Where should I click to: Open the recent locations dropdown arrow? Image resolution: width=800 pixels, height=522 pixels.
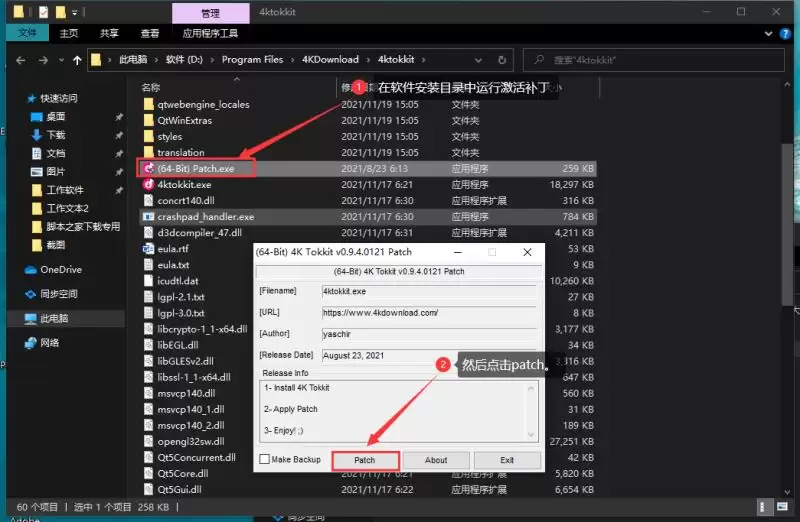61,60
